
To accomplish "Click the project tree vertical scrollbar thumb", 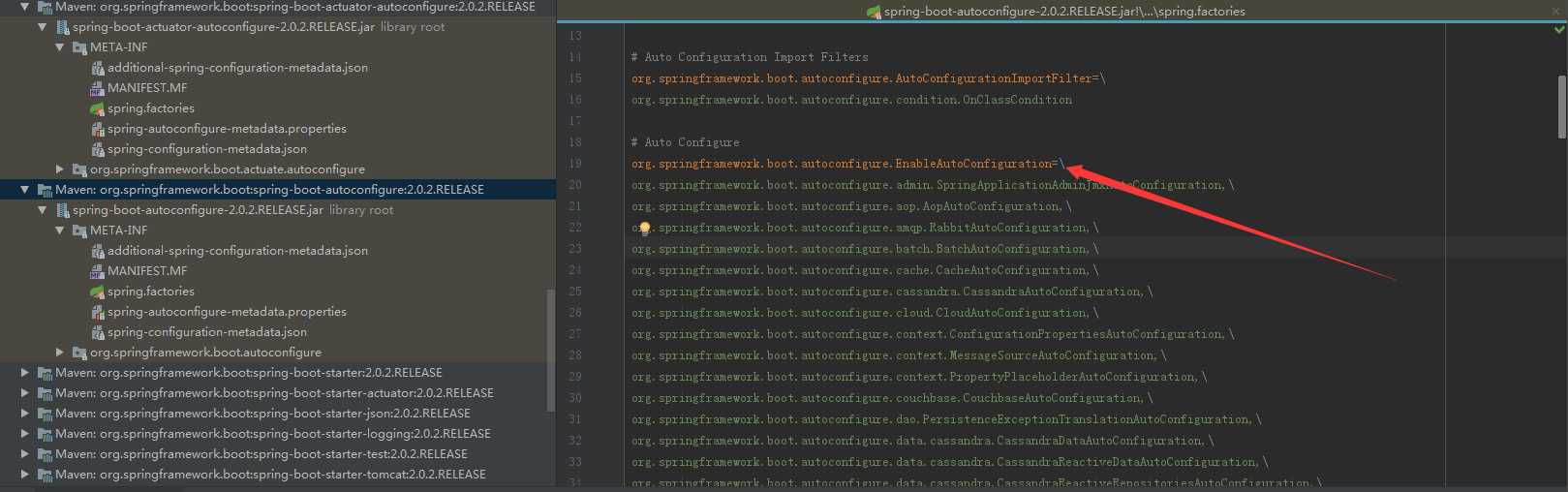I will (551, 350).
